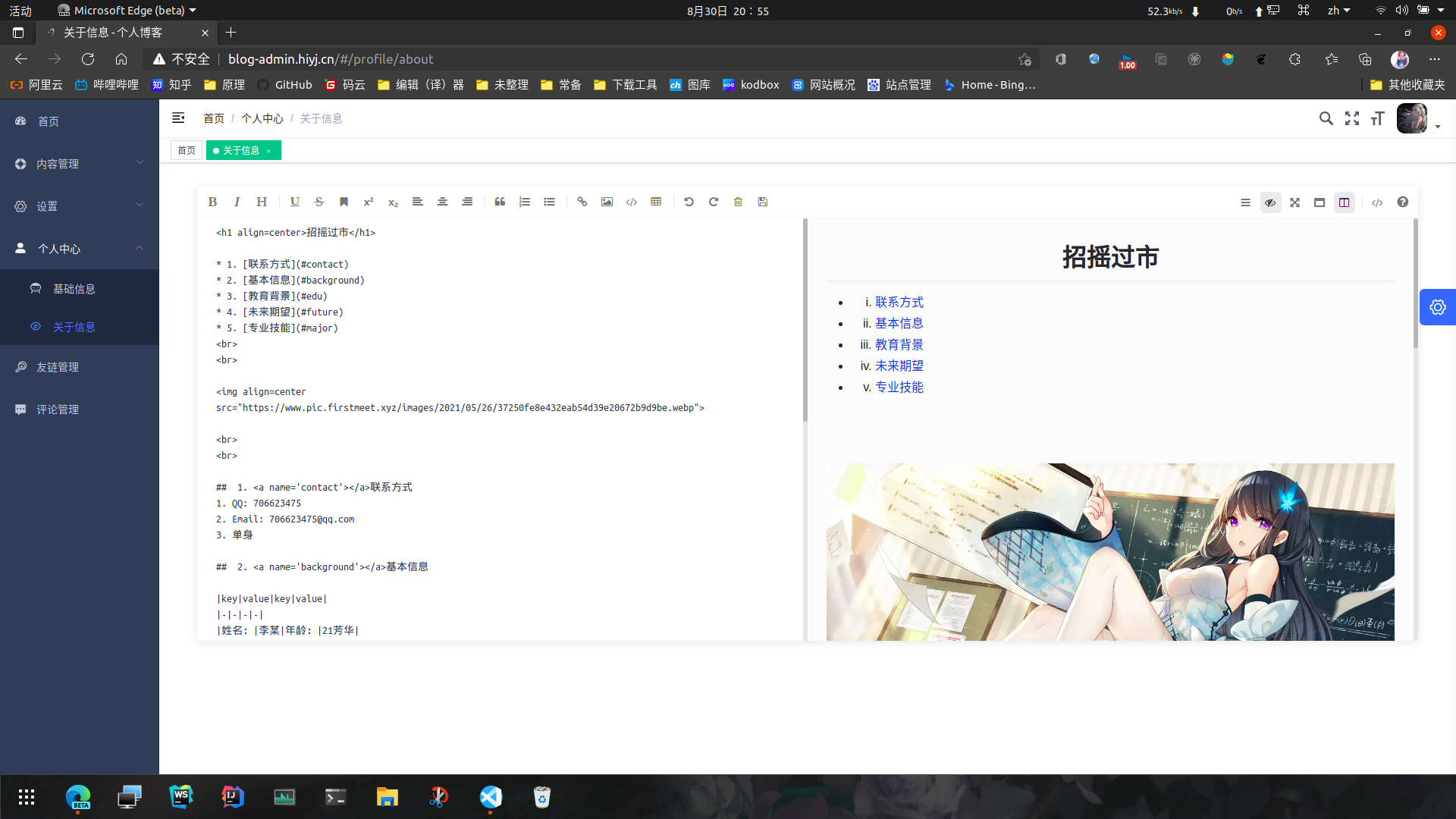
Task: Open editor help question mark
Action: [1402, 202]
